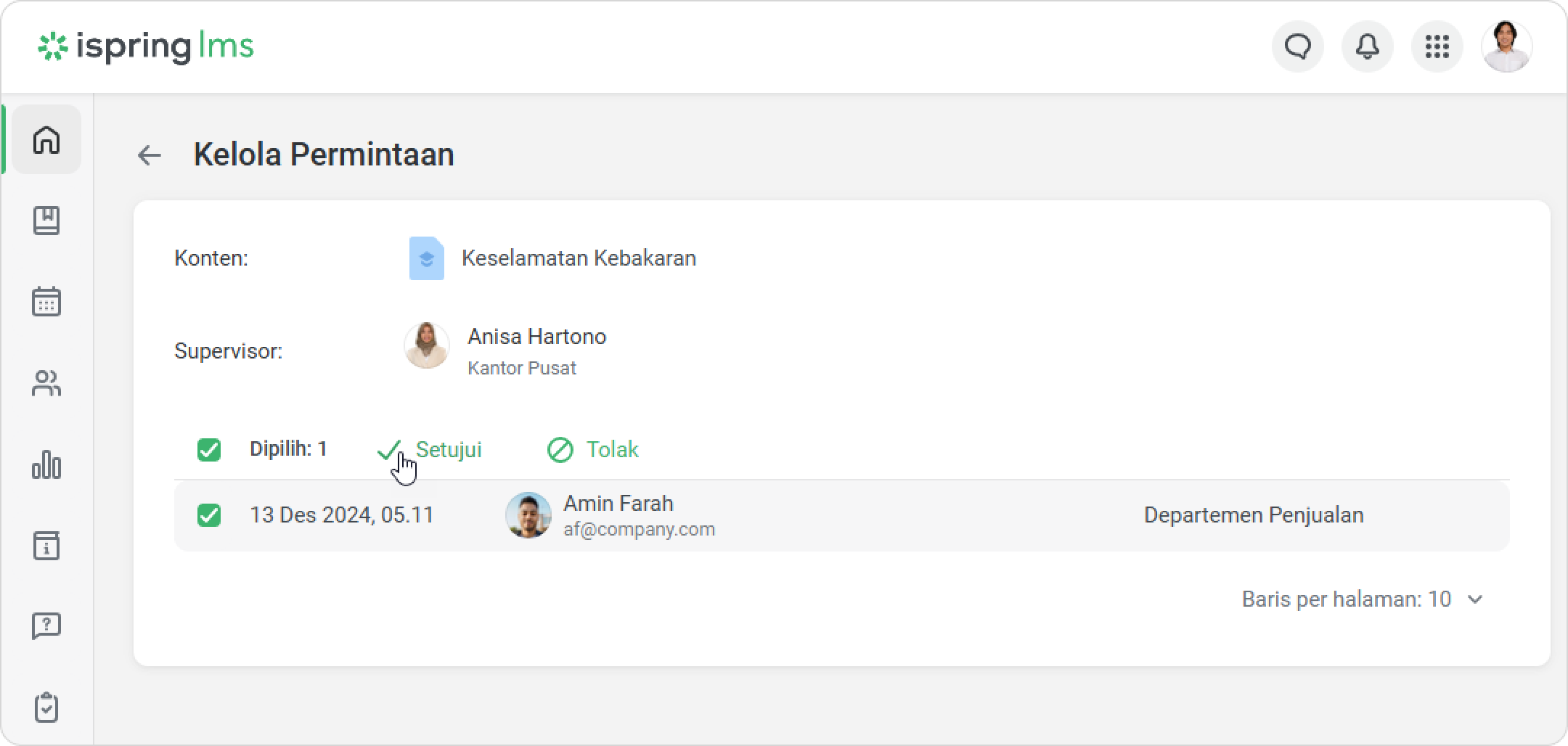Open the Home icon in sidebar
This screenshot has height=746, width=1568.
46,139
